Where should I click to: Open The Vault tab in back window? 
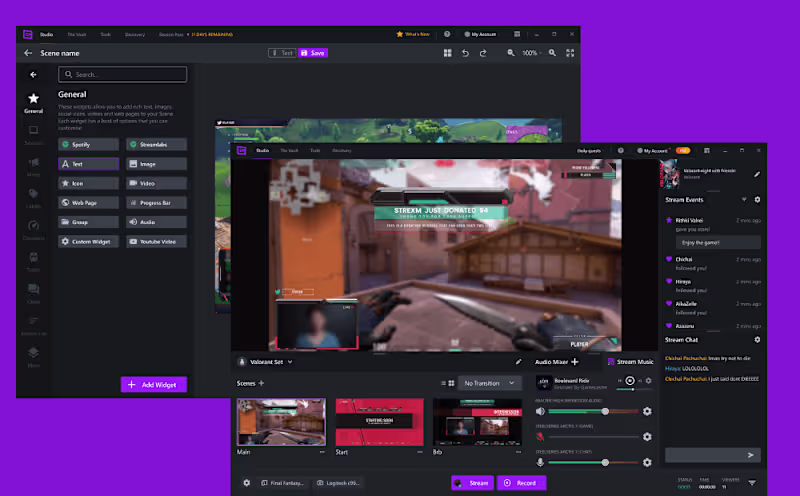pyautogui.click(x=77, y=35)
